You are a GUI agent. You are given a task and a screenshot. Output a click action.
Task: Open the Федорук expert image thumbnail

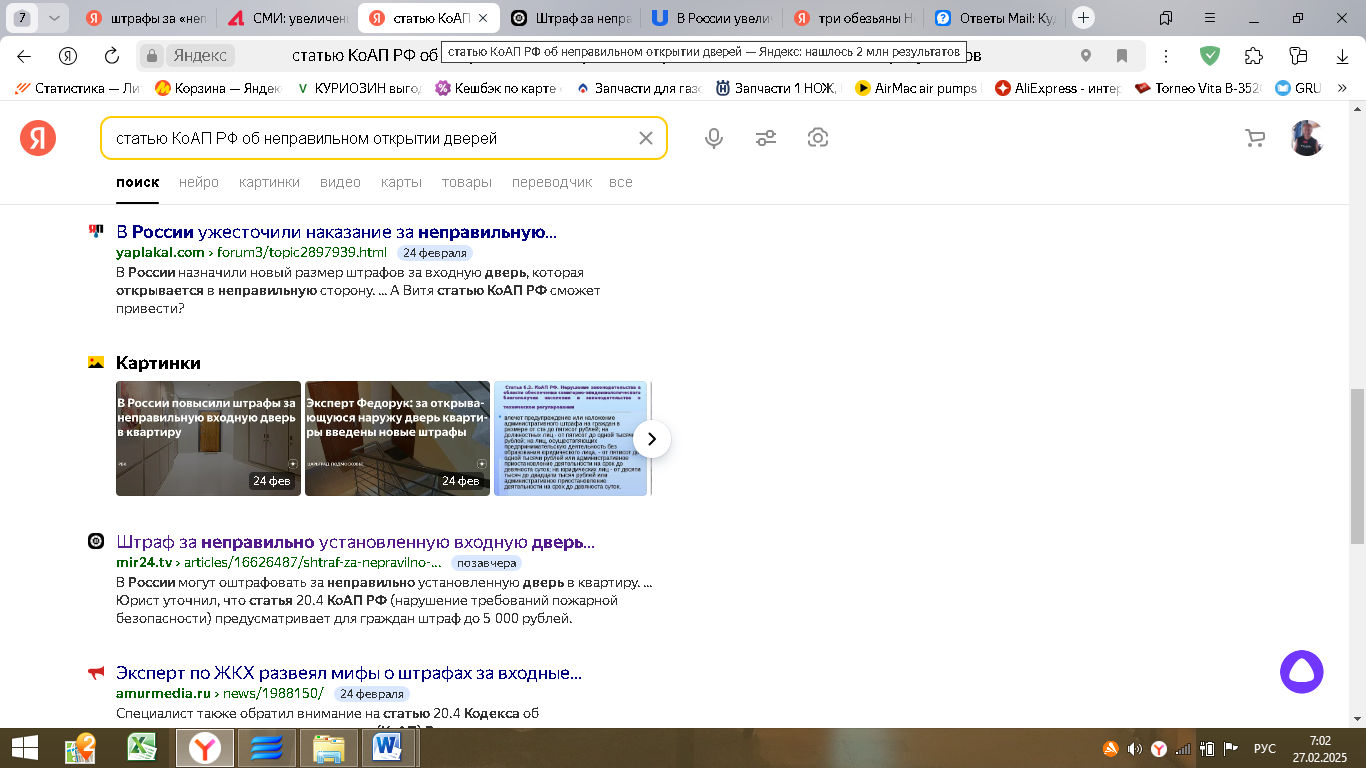tap(397, 439)
